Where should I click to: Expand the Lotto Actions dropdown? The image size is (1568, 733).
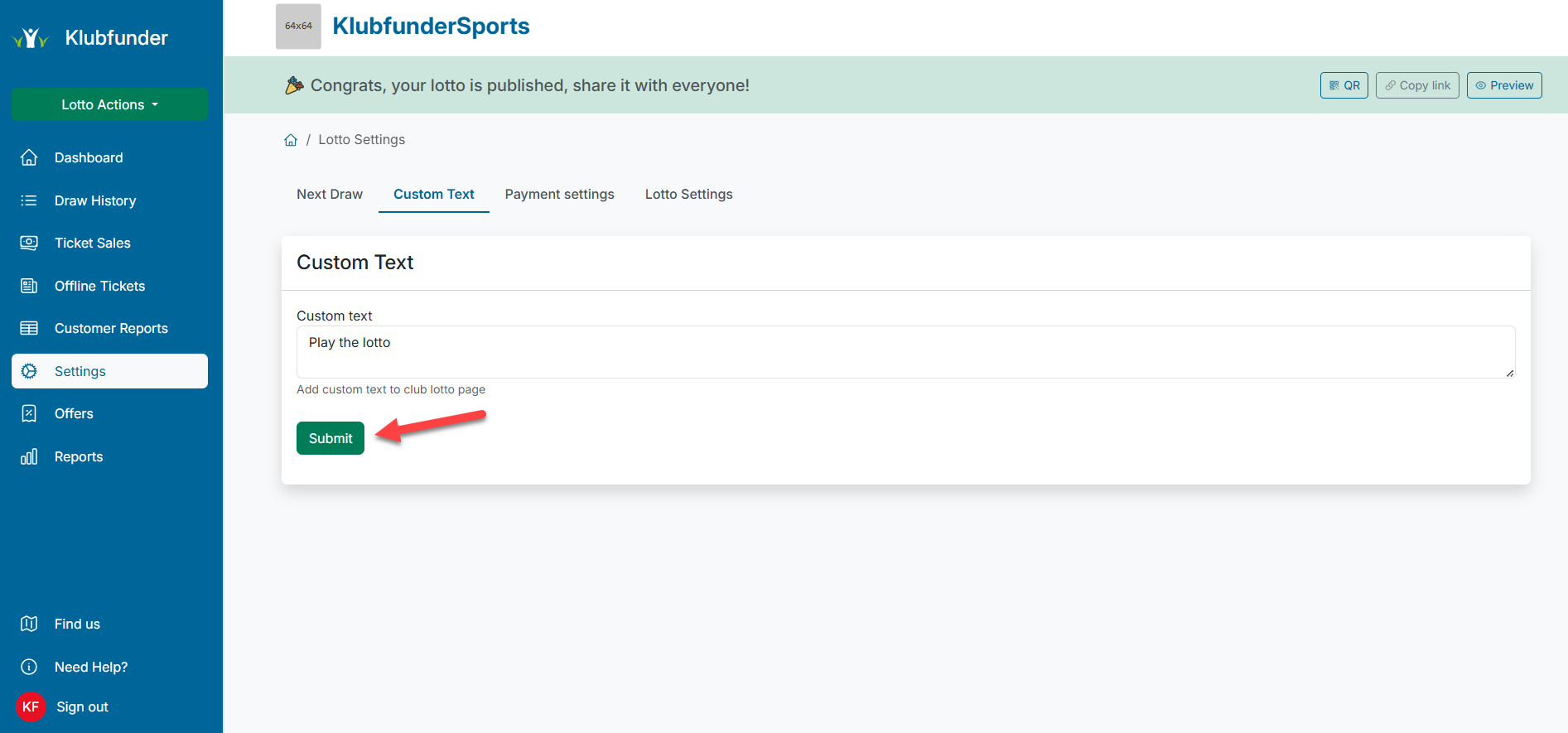point(109,104)
